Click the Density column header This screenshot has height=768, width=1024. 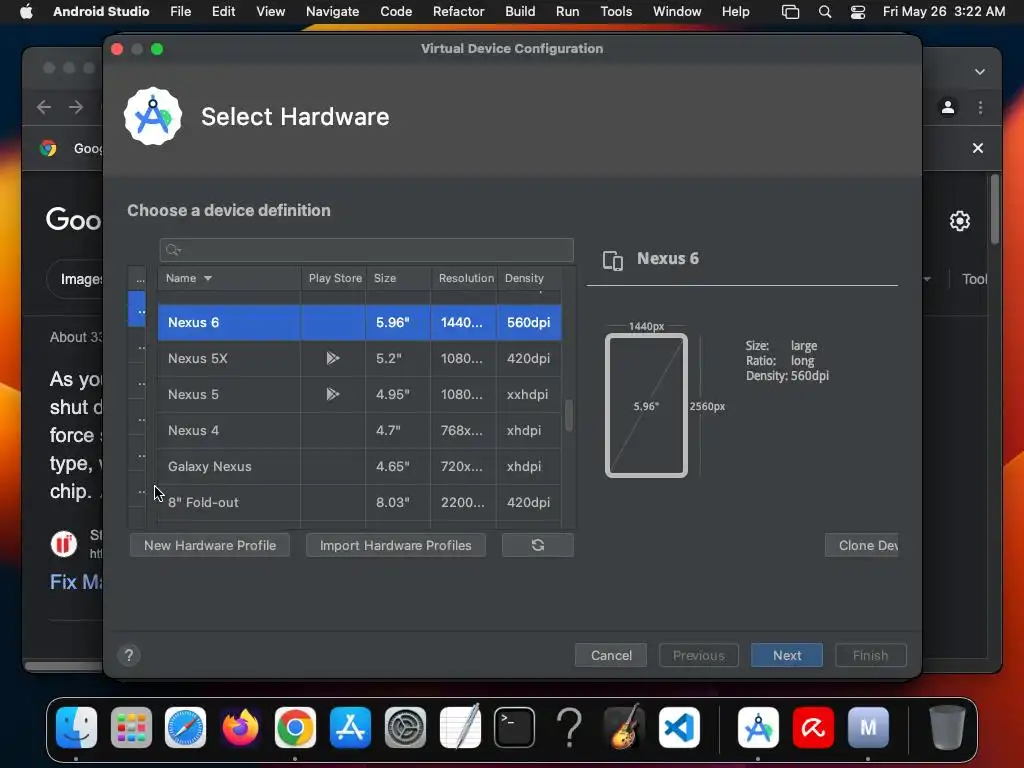tap(529, 278)
